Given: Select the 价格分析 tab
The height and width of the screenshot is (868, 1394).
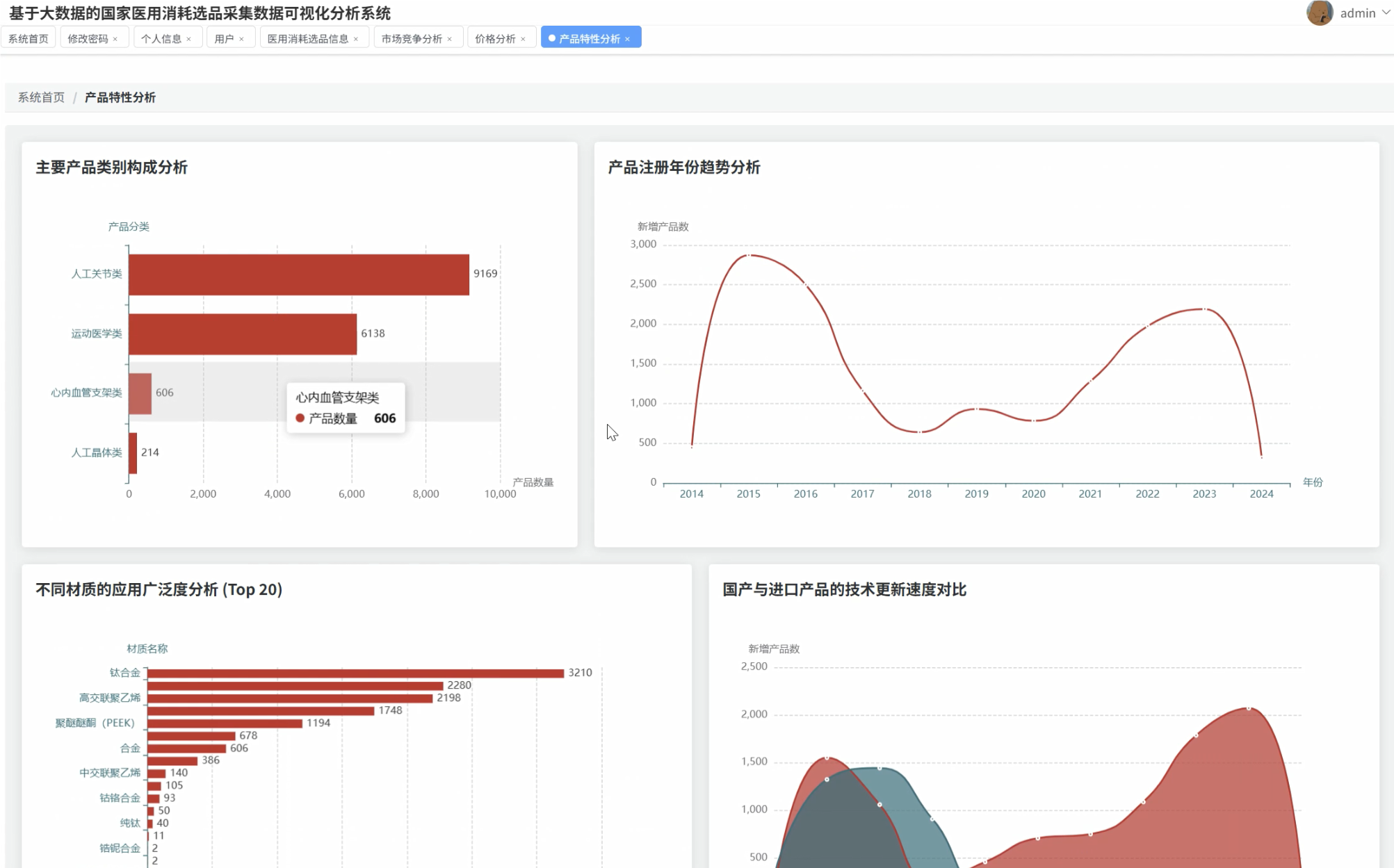Looking at the screenshot, I should point(495,38).
